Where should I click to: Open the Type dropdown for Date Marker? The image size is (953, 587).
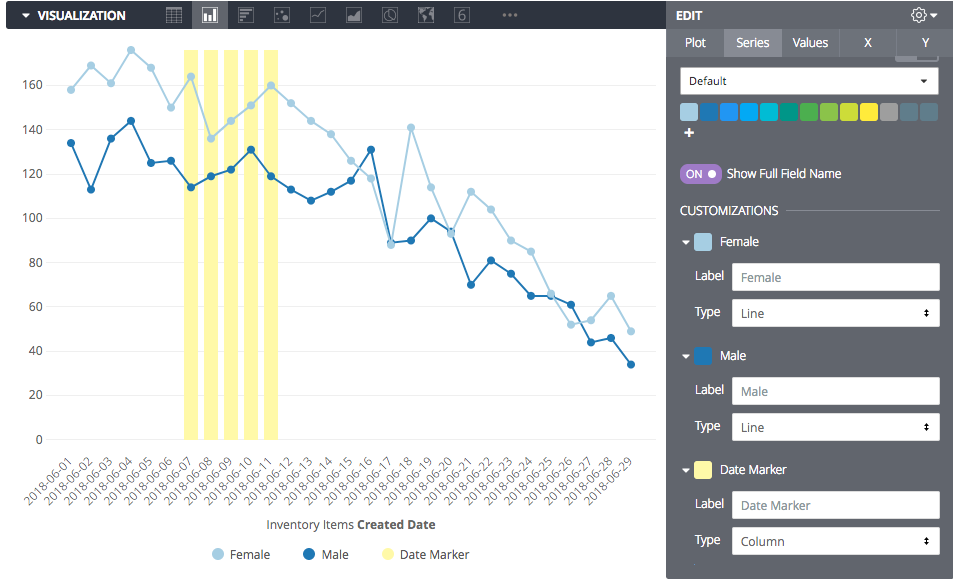[836, 541]
